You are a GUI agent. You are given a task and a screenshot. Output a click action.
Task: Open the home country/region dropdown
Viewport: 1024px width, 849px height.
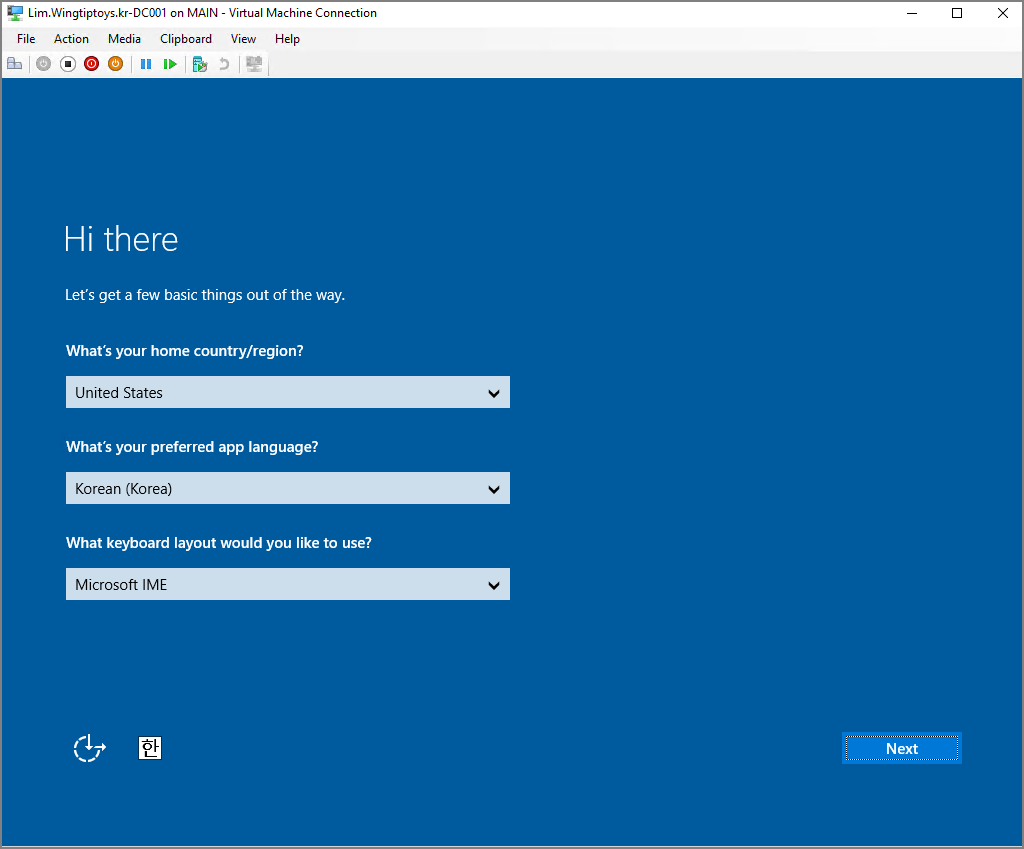click(287, 392)
